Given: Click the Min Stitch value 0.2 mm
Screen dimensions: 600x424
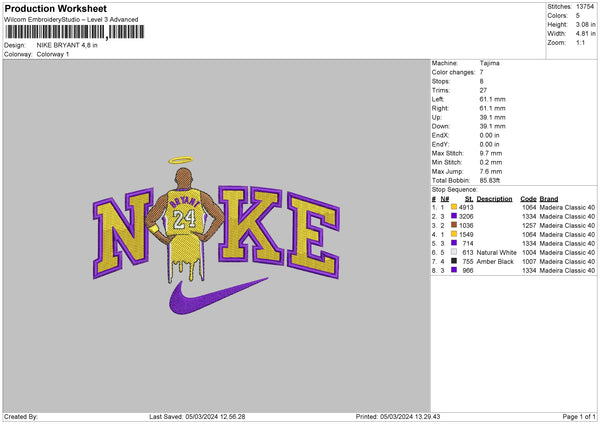Looking at the screenshot, I should [491, 162].
